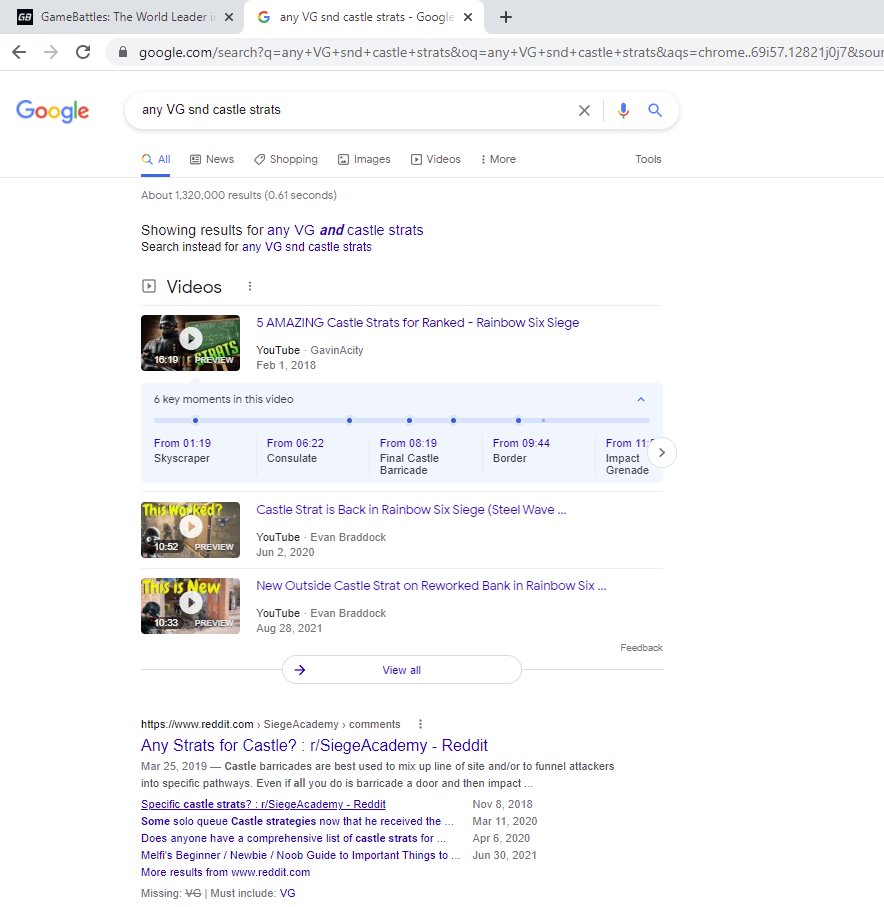The width and height of the screenshot is (884, 907).
Task: Click More results from www.reddit.com
Action: click(226, 872)
